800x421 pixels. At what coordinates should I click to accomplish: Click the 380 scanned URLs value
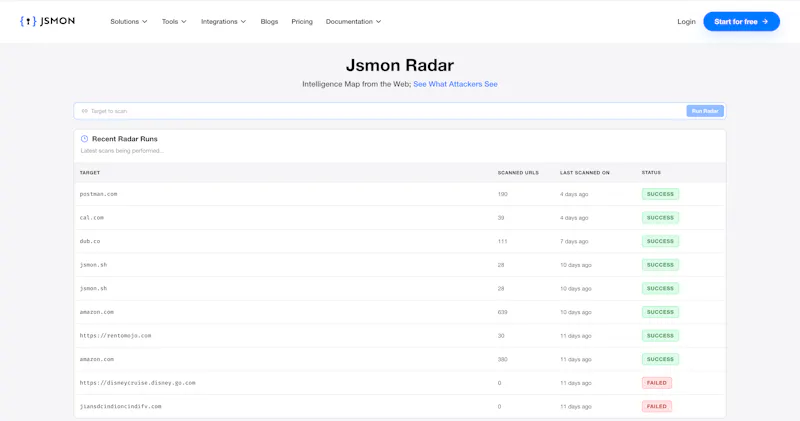click(503, 359)
